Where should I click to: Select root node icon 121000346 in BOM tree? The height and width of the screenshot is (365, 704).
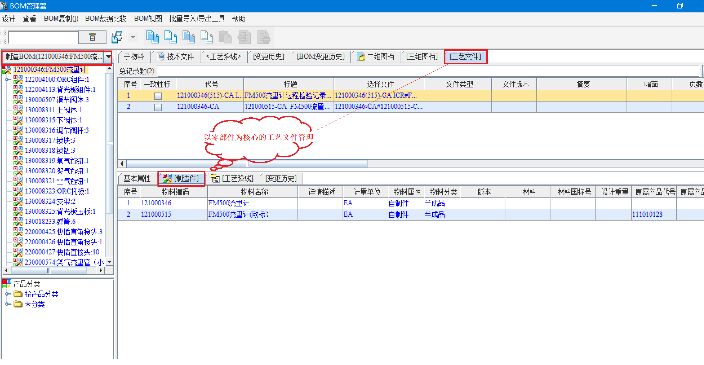tap(7, 70)
